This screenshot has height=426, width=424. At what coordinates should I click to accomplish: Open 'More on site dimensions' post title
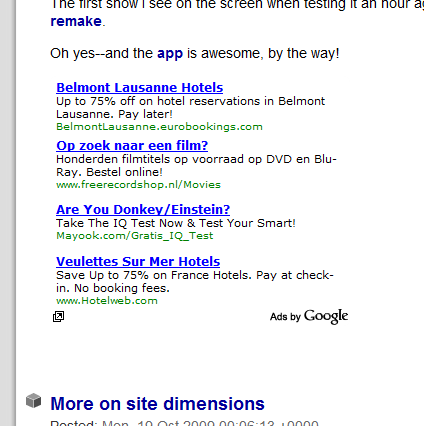coord(157,404)
